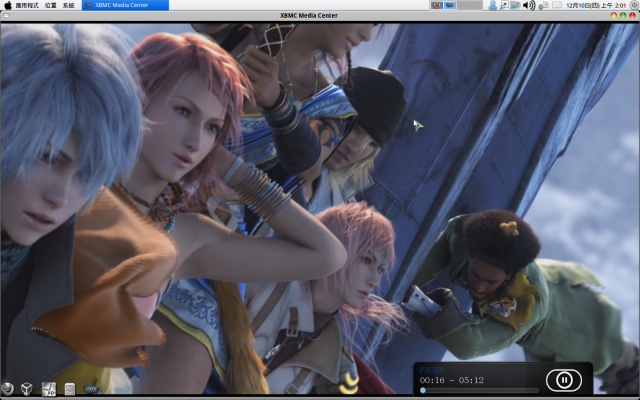Click the XBMC logo icon in dock

tap(91, 389)
